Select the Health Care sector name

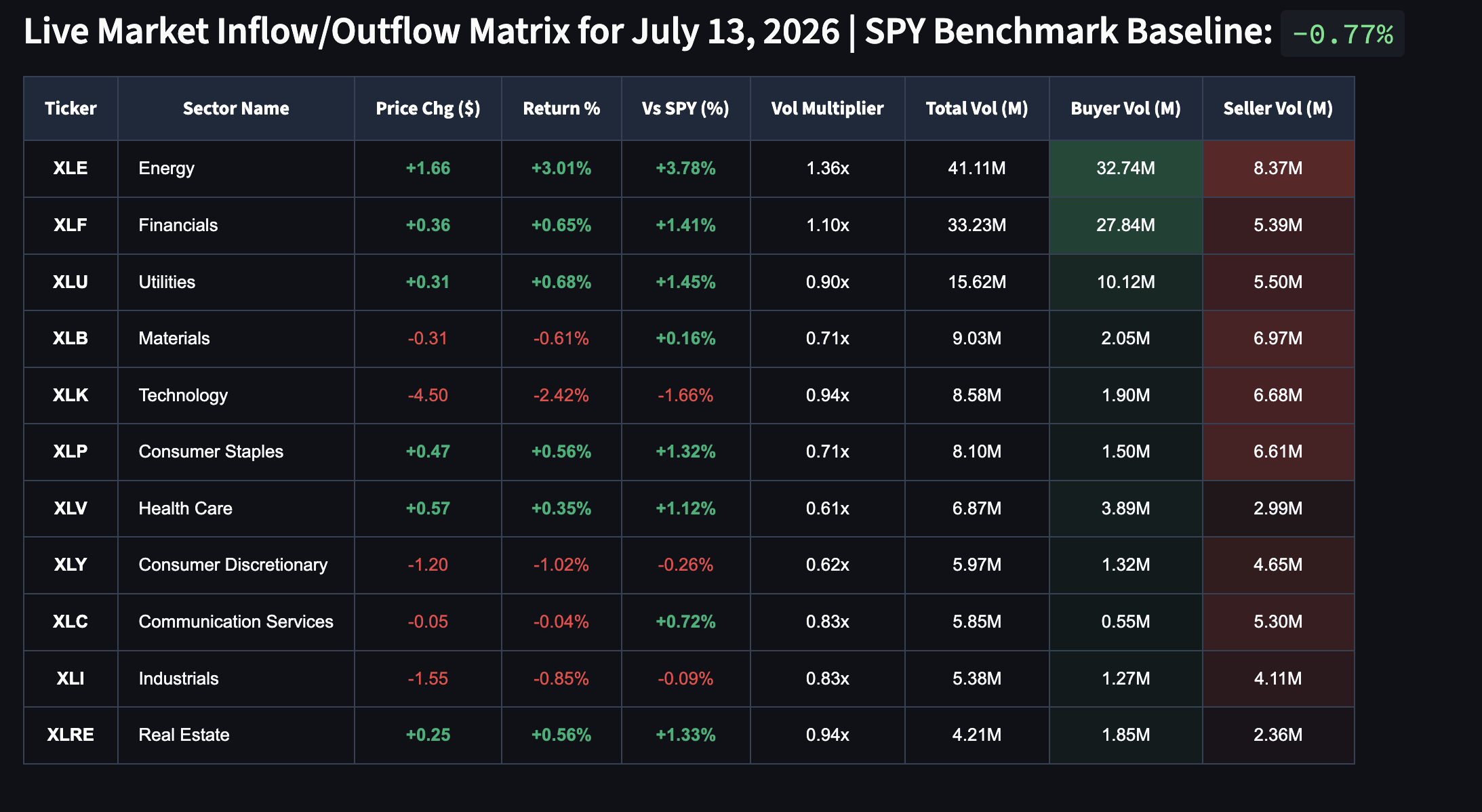[x=185, y=508]
